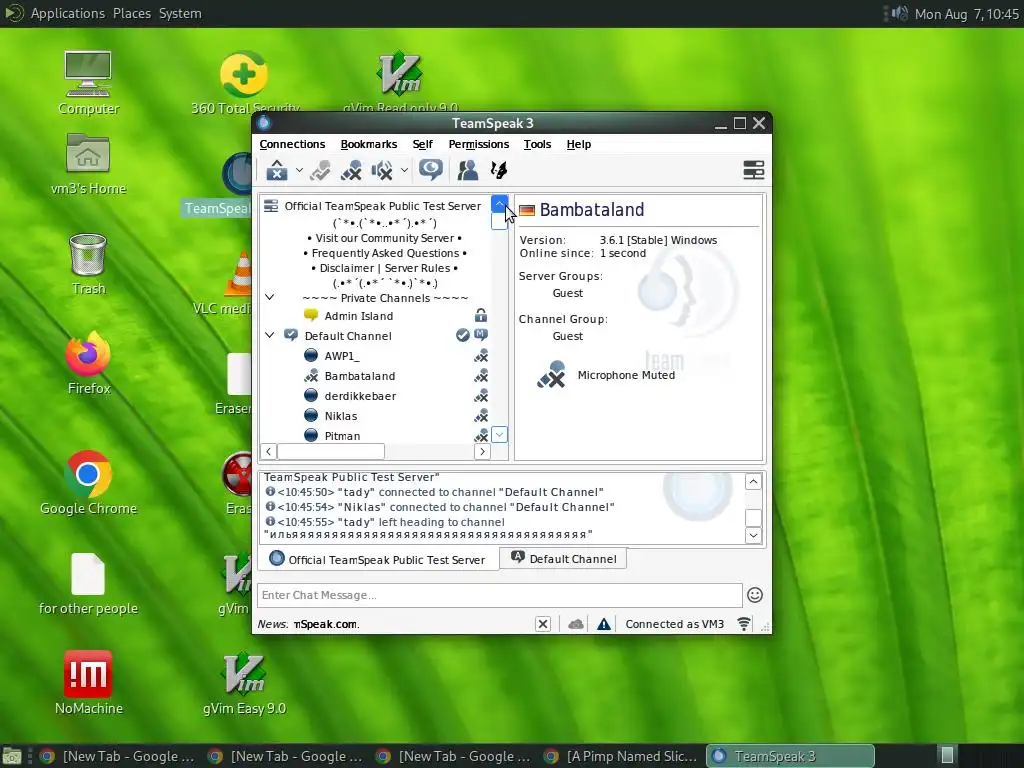Select Official TeamSpeak Public Test Server tree root
1024x768 pixels.
click(x=383, y=206)
